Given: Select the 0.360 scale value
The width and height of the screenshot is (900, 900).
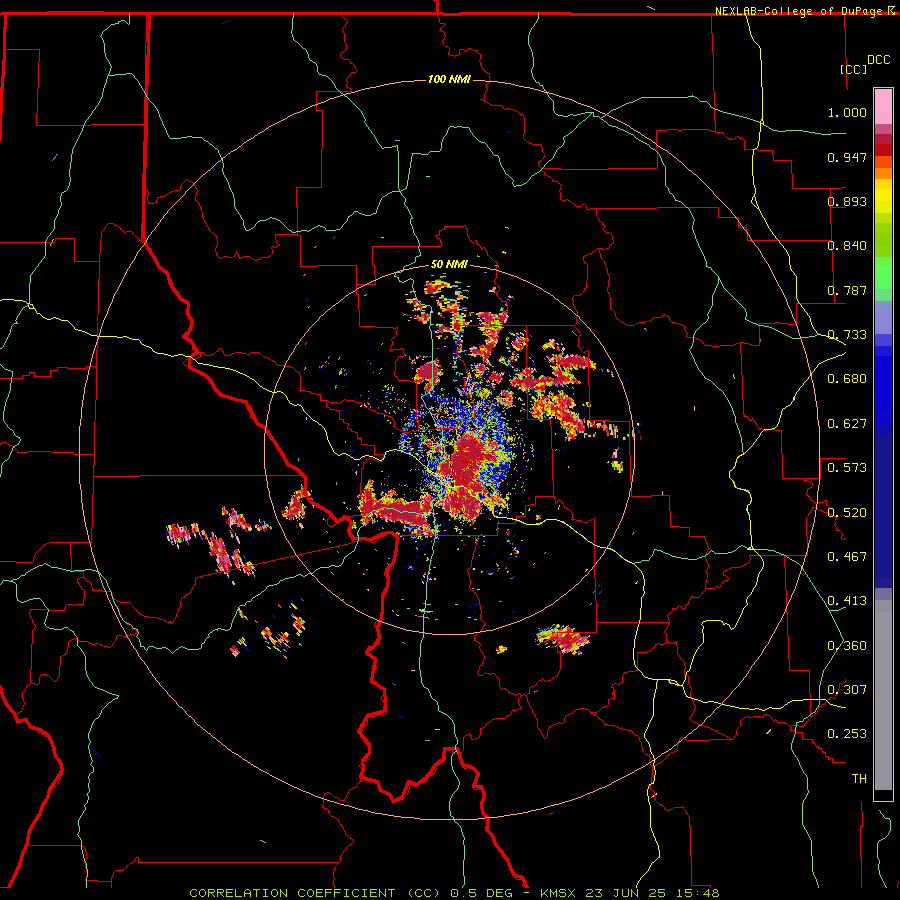Looking at the screenshot, I should [847, 646].
